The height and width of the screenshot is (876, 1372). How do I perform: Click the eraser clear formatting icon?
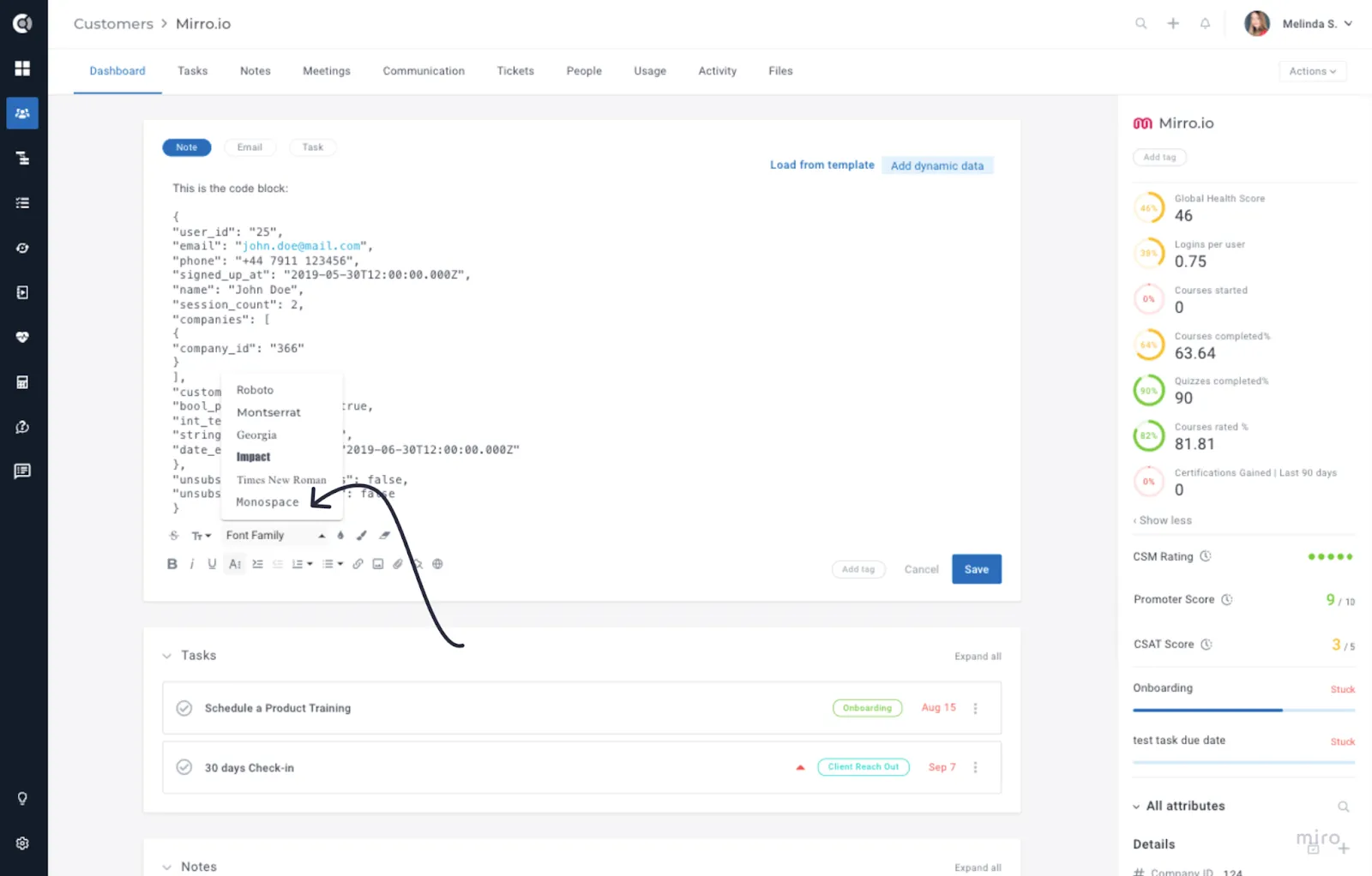(x=384, y=536)
